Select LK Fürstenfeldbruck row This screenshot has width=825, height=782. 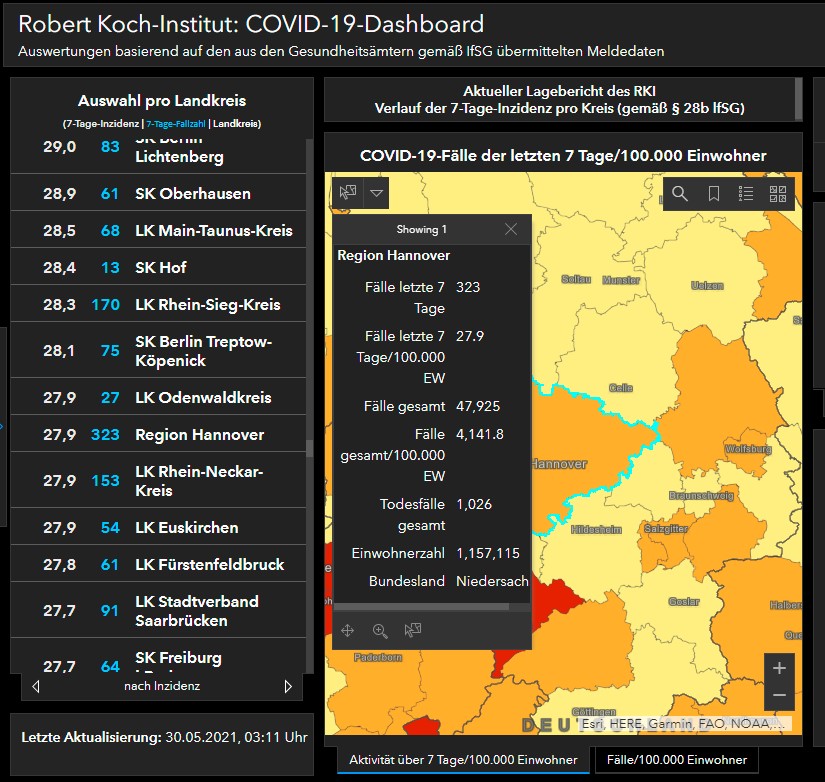click(158, 564)
